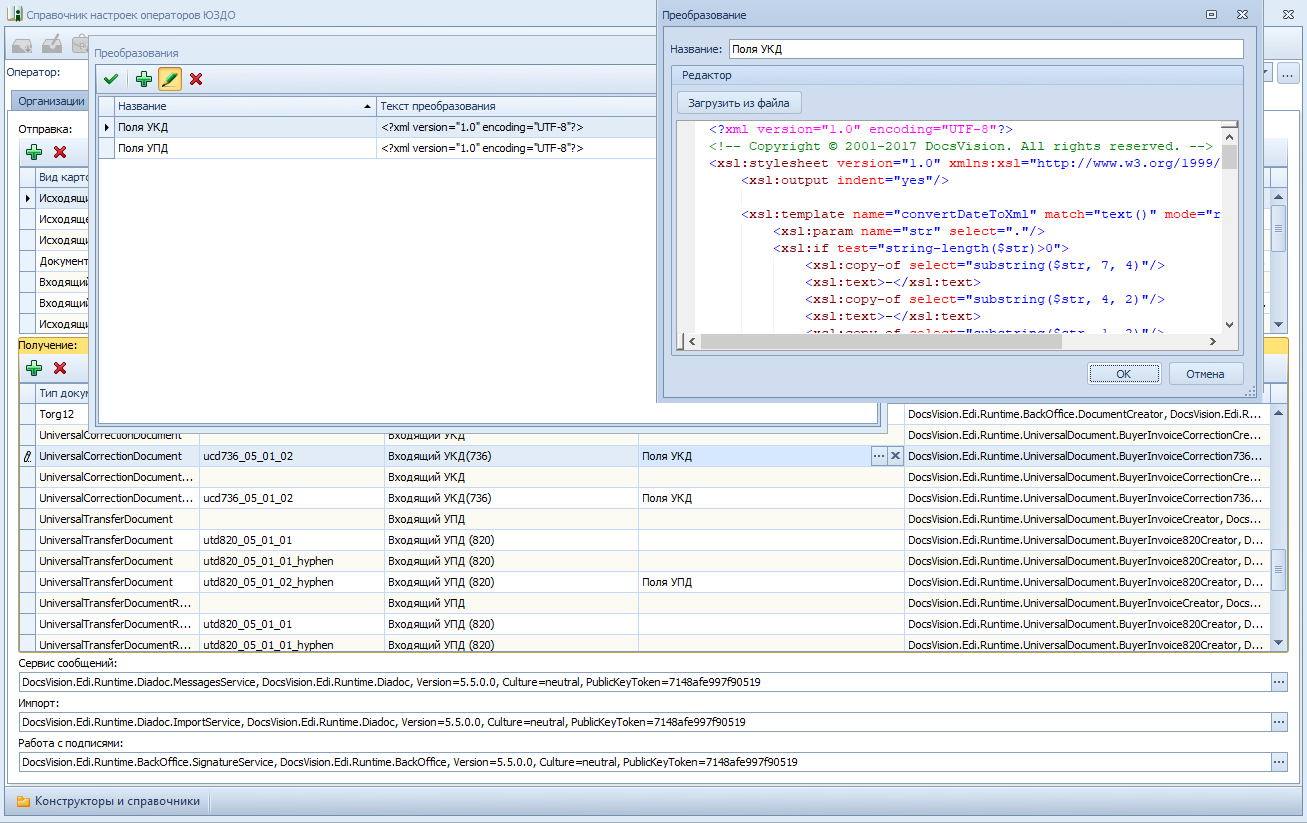1307x823 pixels.
Task: Click second gray toolbar icon with pencil
Action: pos(52,45)
